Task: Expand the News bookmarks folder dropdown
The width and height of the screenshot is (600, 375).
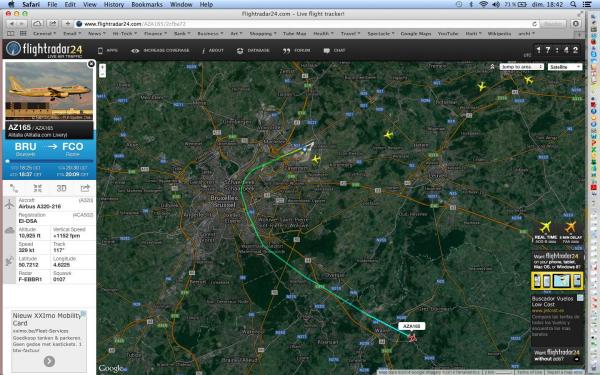Action: pos(96,34)
